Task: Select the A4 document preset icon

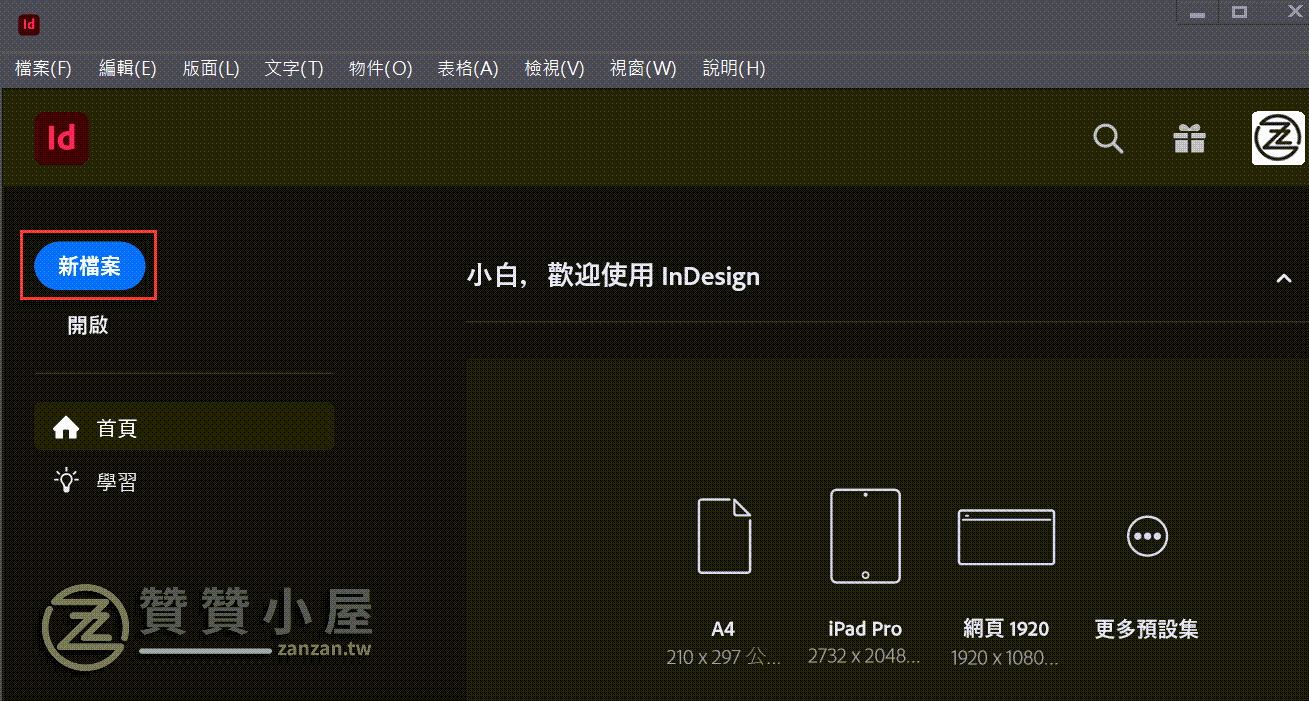Action: tap(724, 536)
